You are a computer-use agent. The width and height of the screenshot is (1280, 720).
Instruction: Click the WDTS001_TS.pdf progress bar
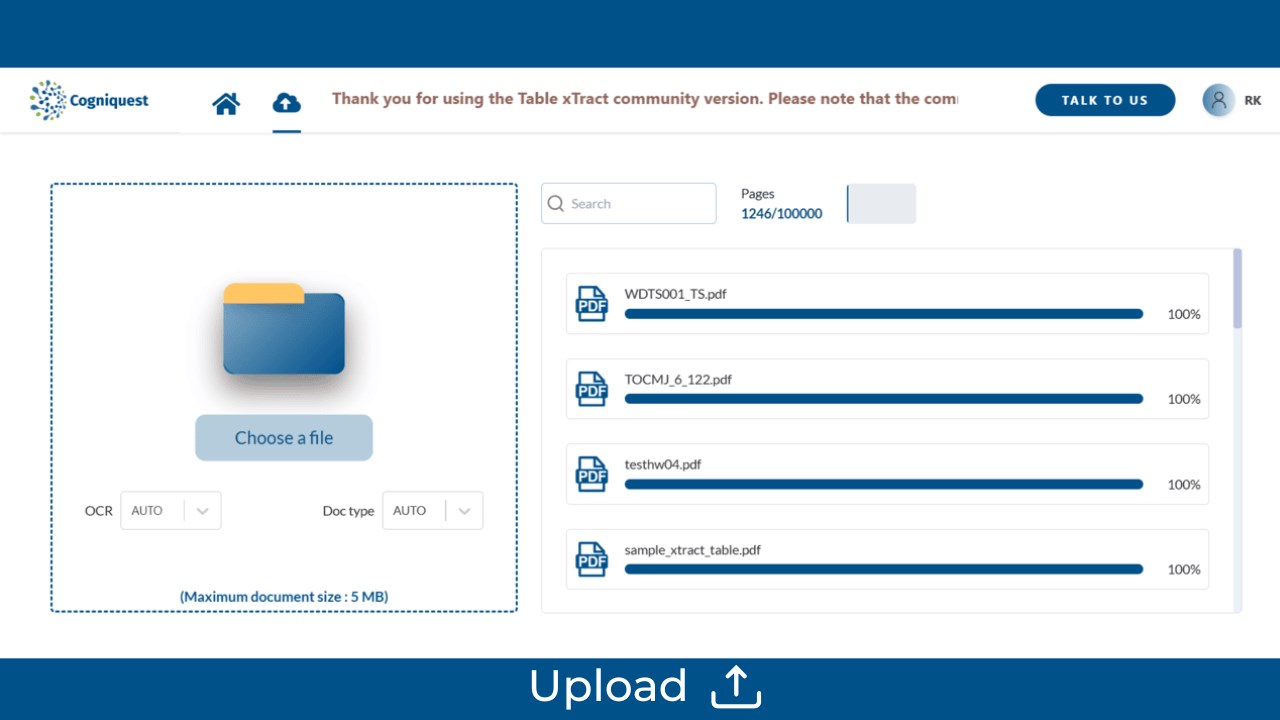click(x=884, y=314)
